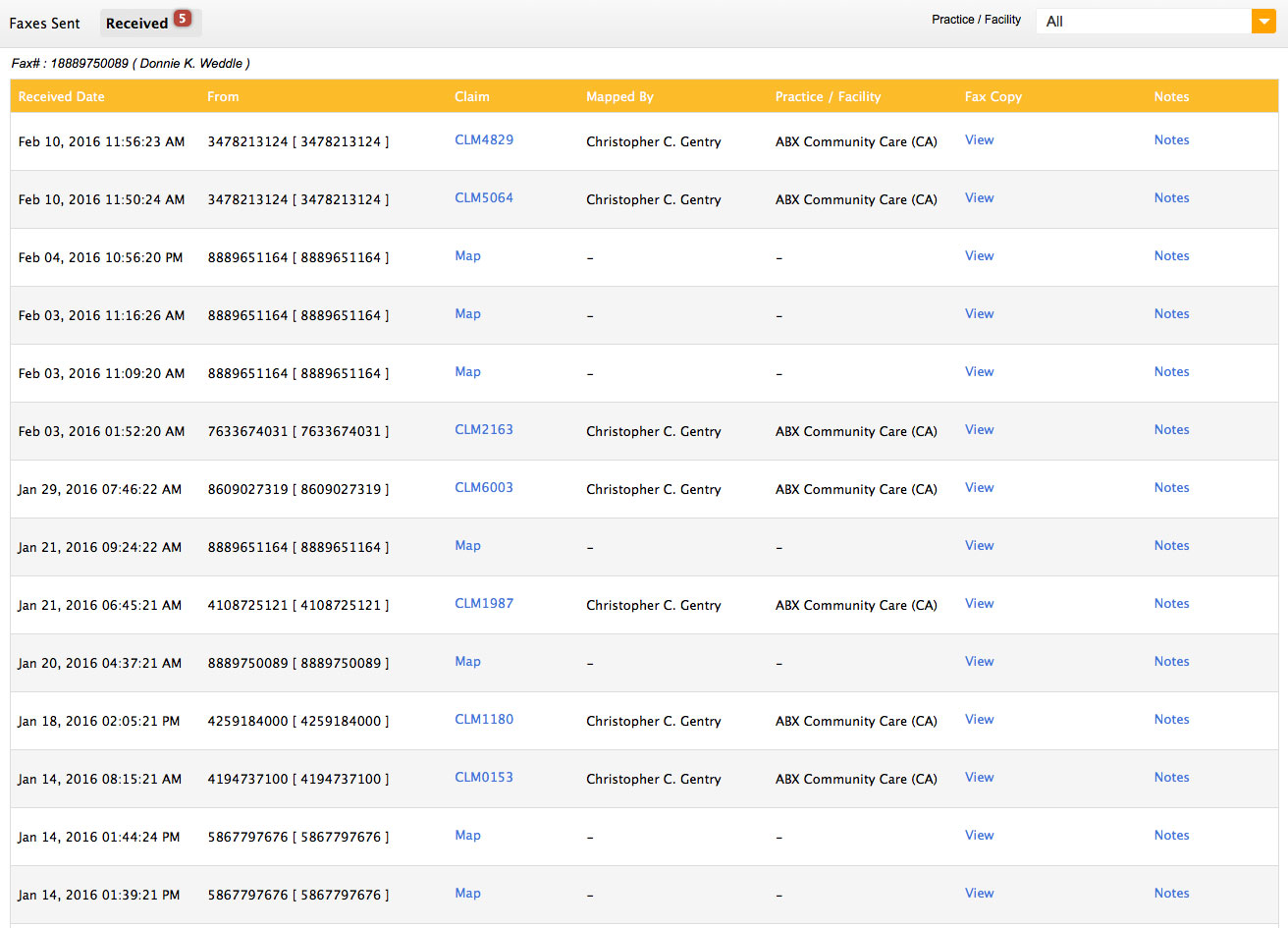Open Notes for Jan 14 01:39:21 PM fax
This screenshot has height=928, width=1288.
pos(1171,894)
